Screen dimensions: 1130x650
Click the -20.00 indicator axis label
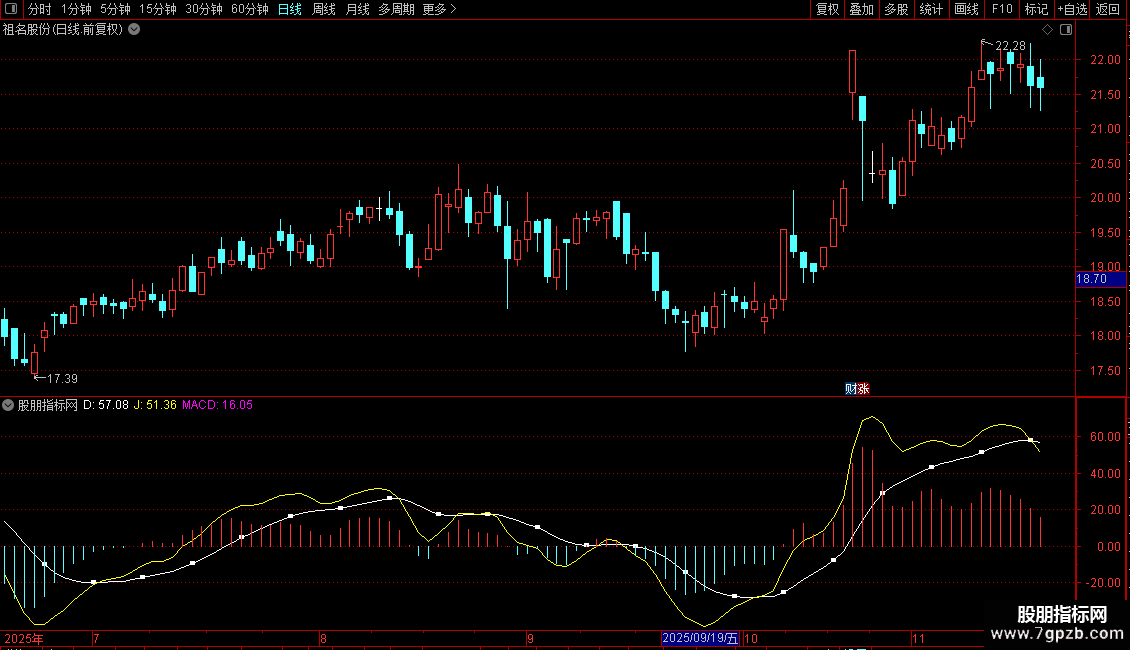(x=1103, y=583)
